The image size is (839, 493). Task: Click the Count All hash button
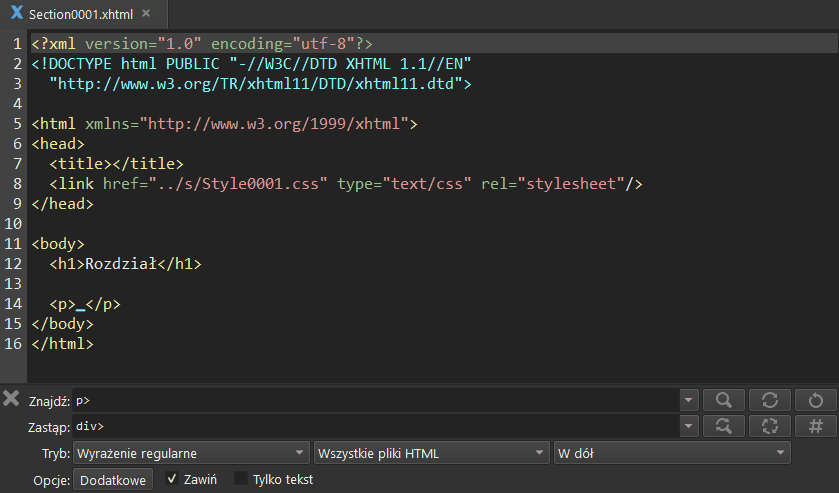tap(816, 426)
